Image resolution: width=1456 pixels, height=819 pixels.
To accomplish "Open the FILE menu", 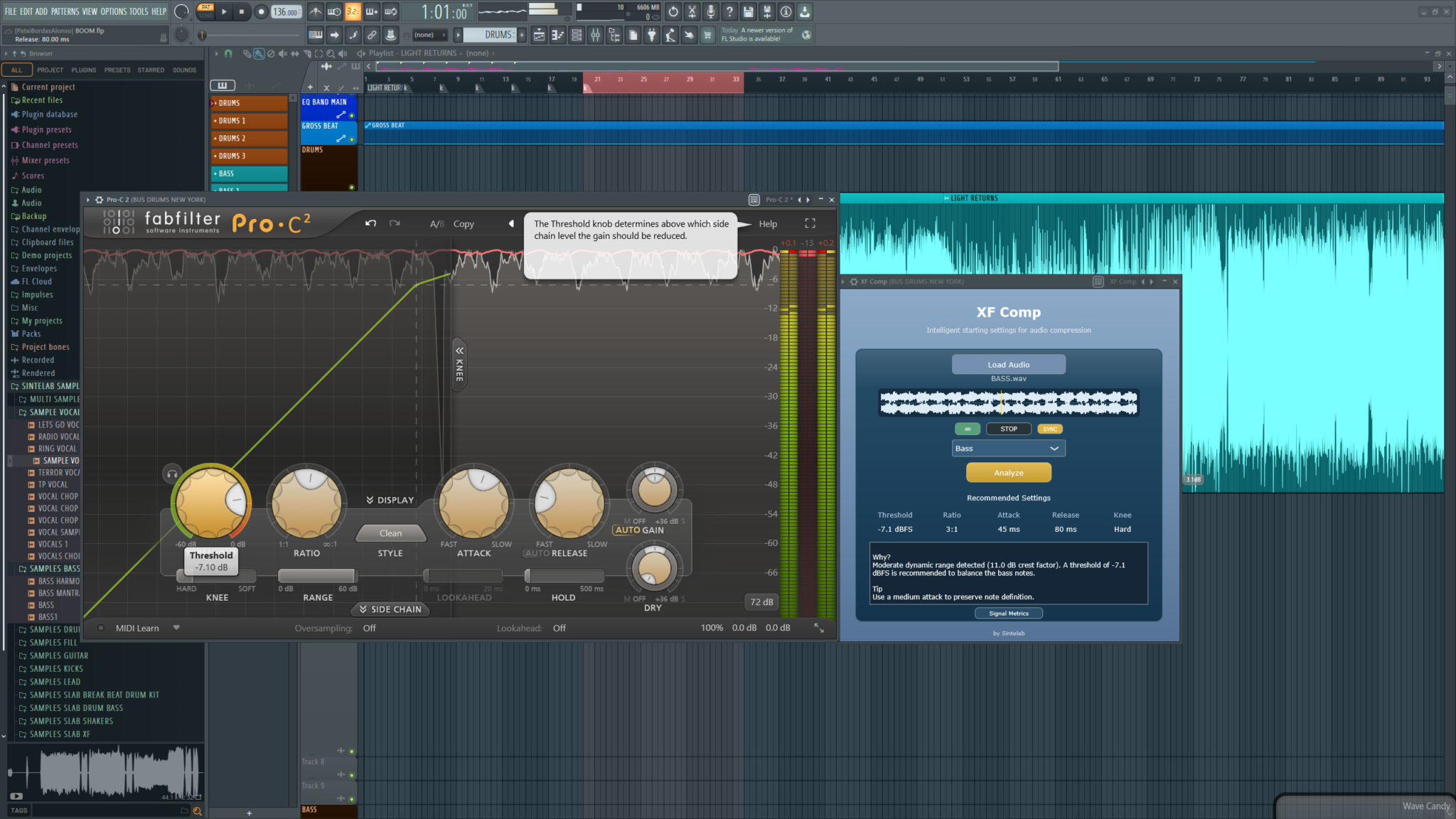I will point(11,11).
